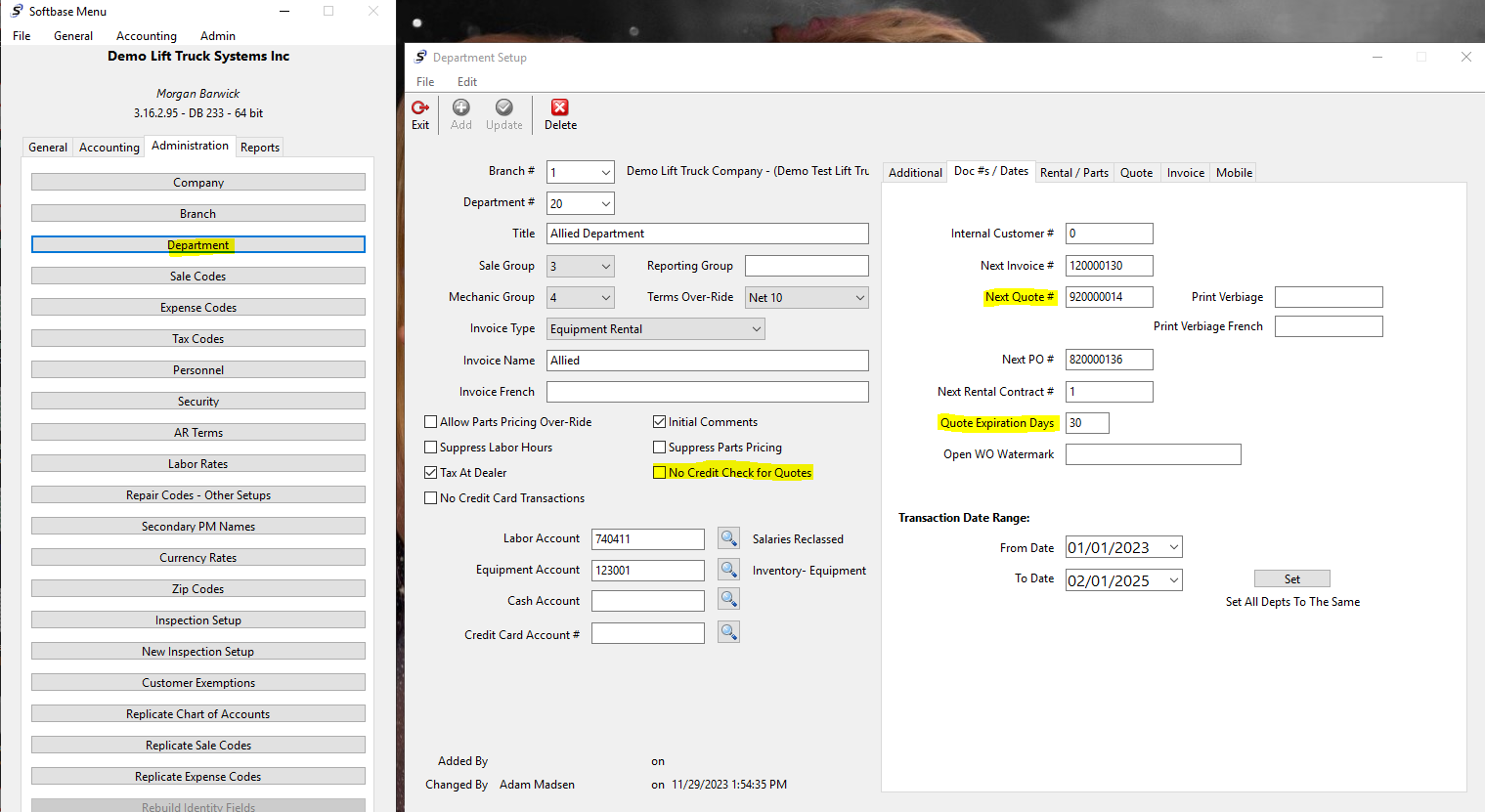Click the Labor Rates button

point(198,464)
